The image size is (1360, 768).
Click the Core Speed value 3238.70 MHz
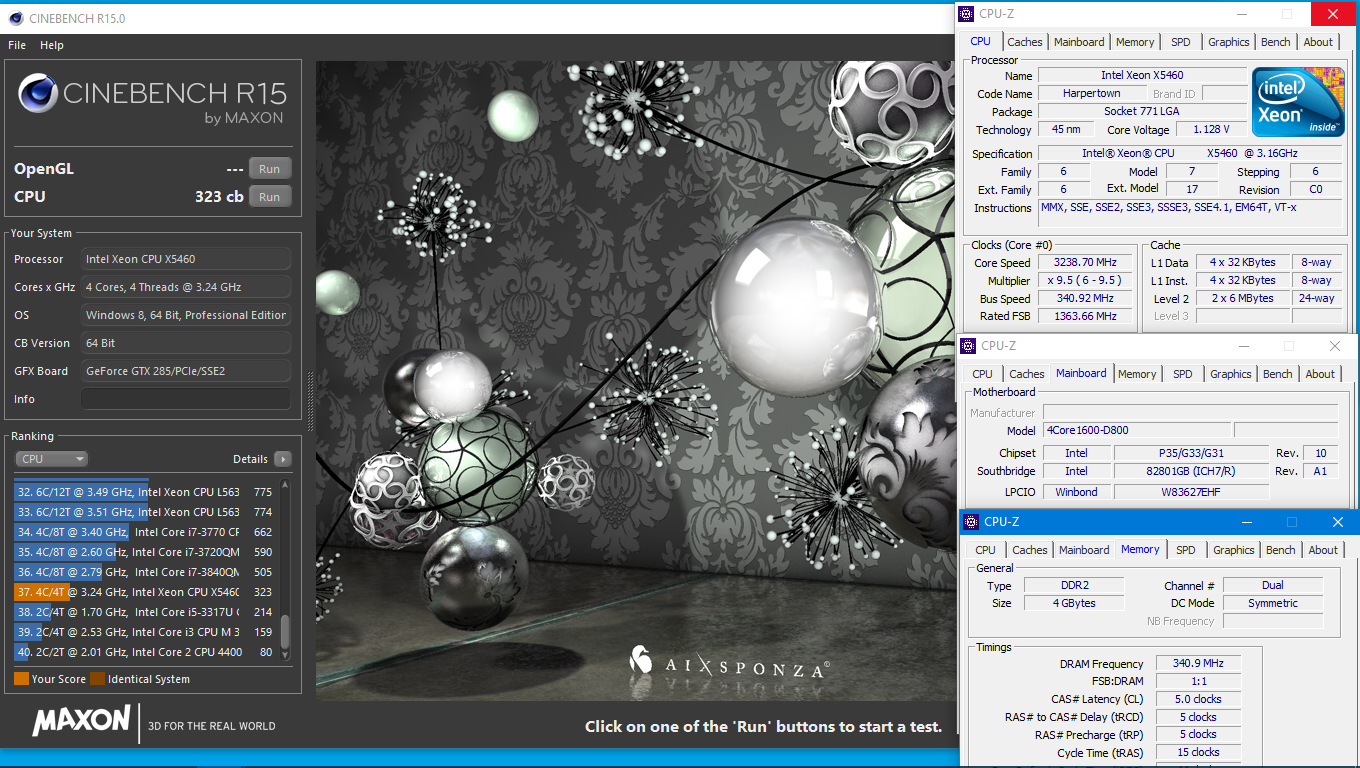pos(1084,263)
